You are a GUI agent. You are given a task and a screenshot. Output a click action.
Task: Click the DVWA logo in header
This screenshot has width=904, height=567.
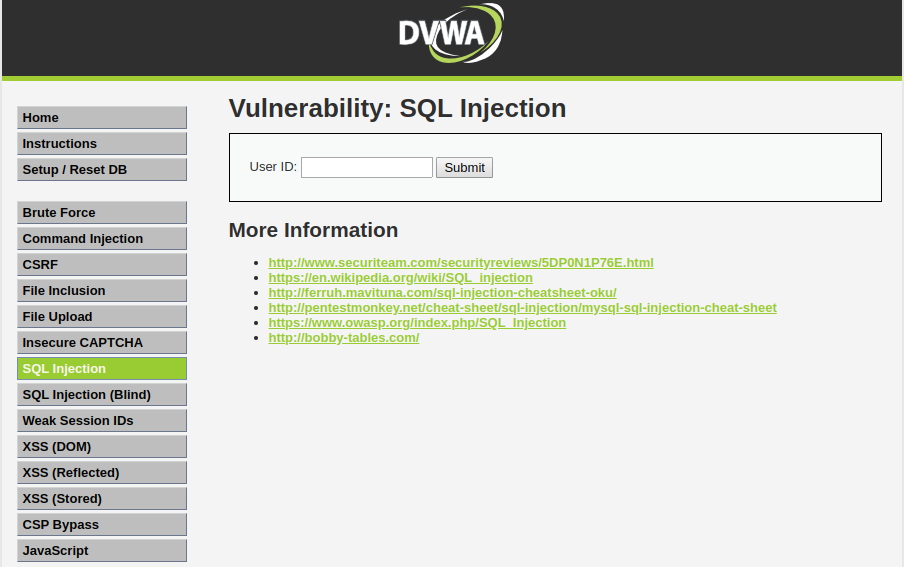tap(451, 35)
